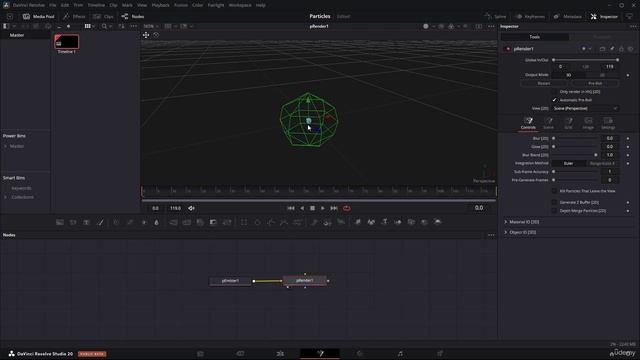Click the Restart button

click(x=544, y=83)
